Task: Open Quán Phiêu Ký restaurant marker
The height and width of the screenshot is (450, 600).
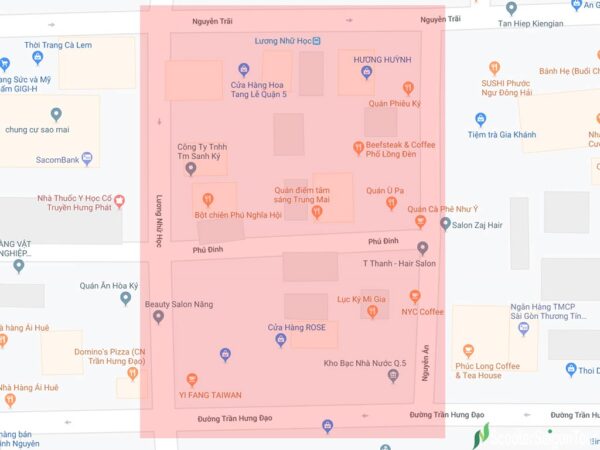Action: pyautogui.click(x=408, y=88)
